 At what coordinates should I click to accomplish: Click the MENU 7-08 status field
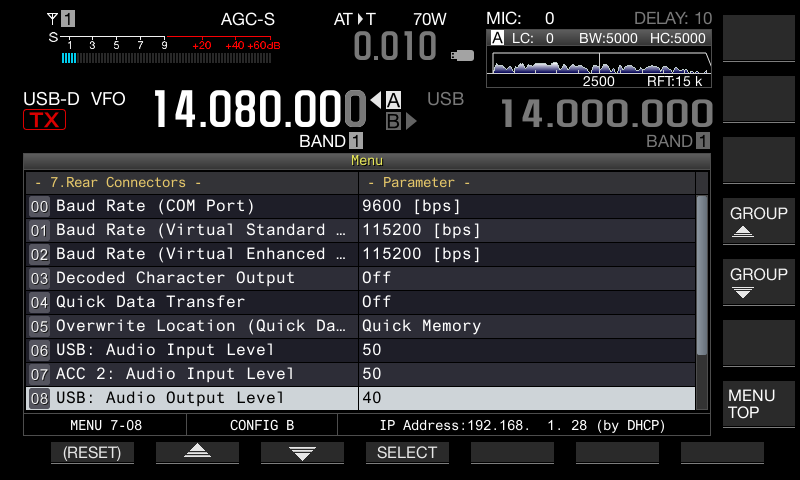click(106, 425)
